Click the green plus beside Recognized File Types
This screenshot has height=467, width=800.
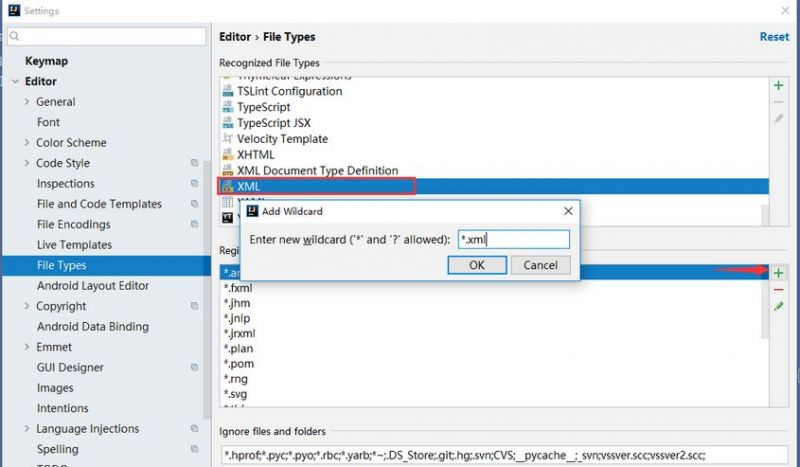[778, 86]
